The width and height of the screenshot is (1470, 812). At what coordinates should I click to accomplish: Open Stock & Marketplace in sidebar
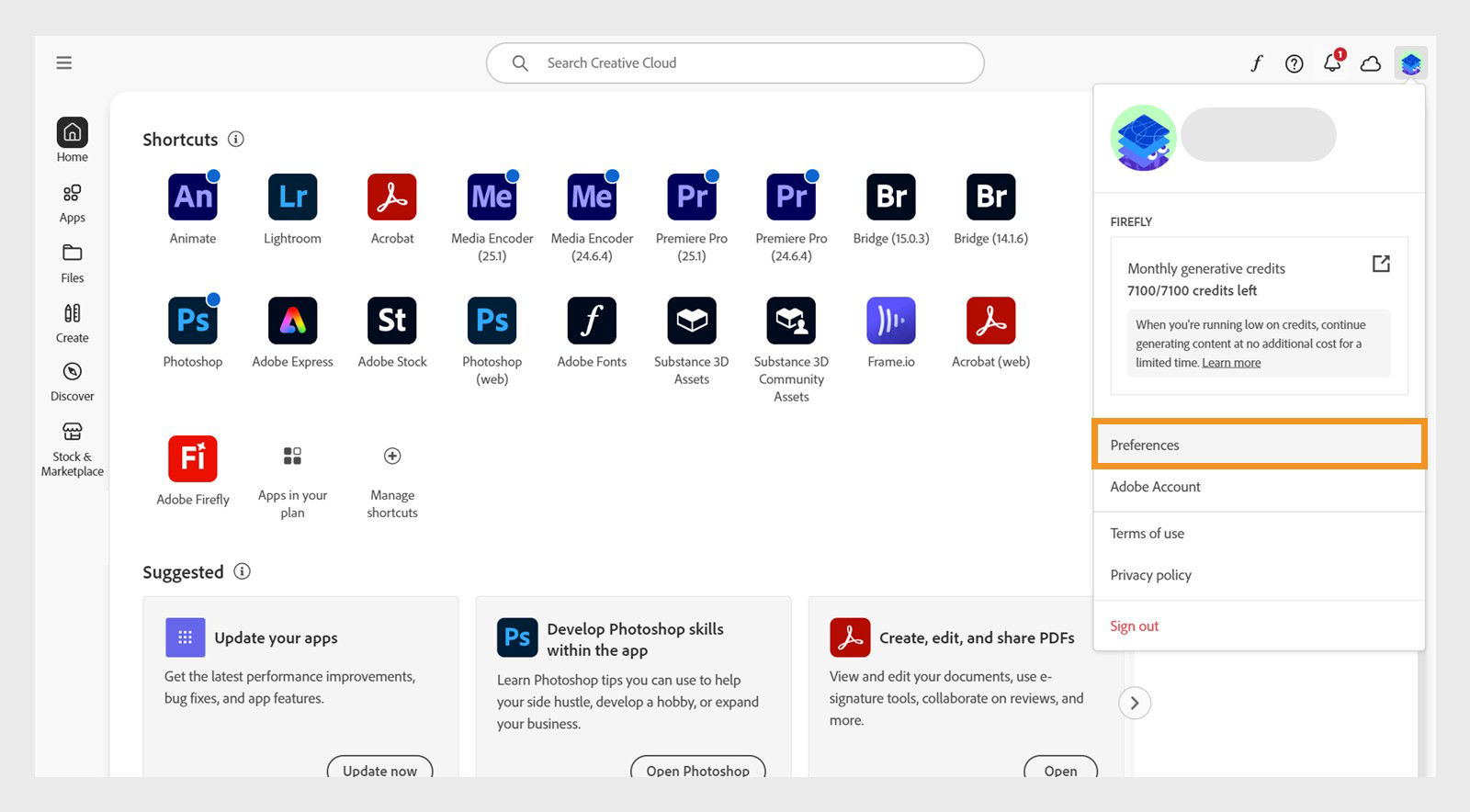point(73,450)
